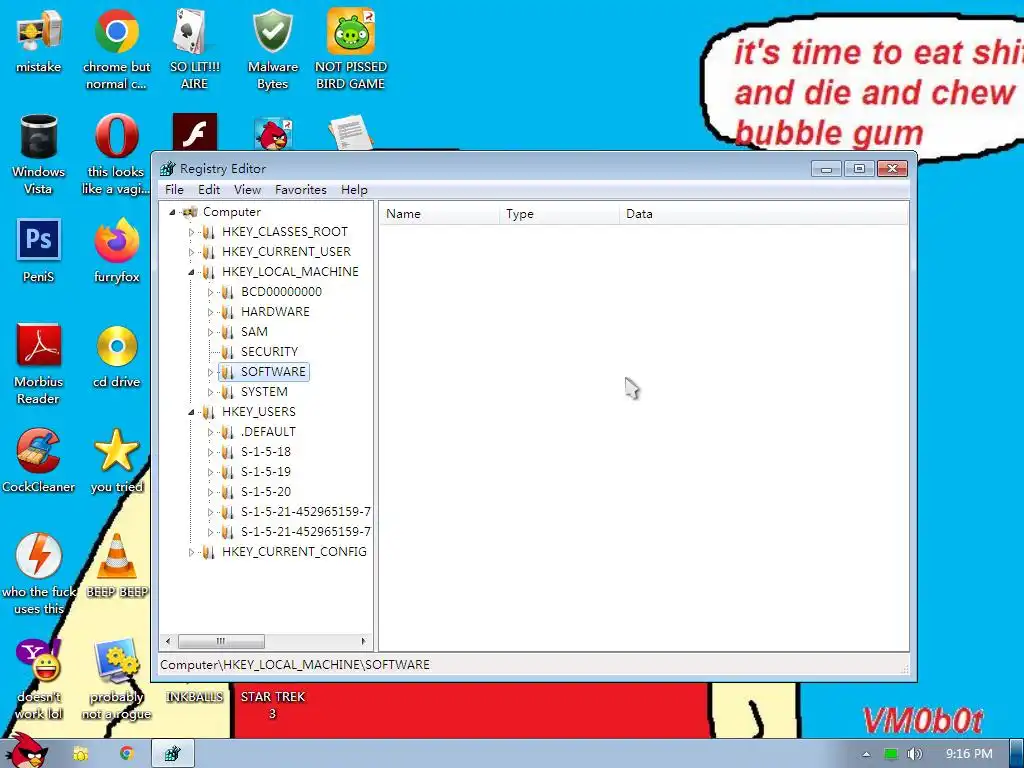The height and width of the screenshot is (768, 1024).
Task: Expand the SAM key arrow
Action: (x=210, y=332)
